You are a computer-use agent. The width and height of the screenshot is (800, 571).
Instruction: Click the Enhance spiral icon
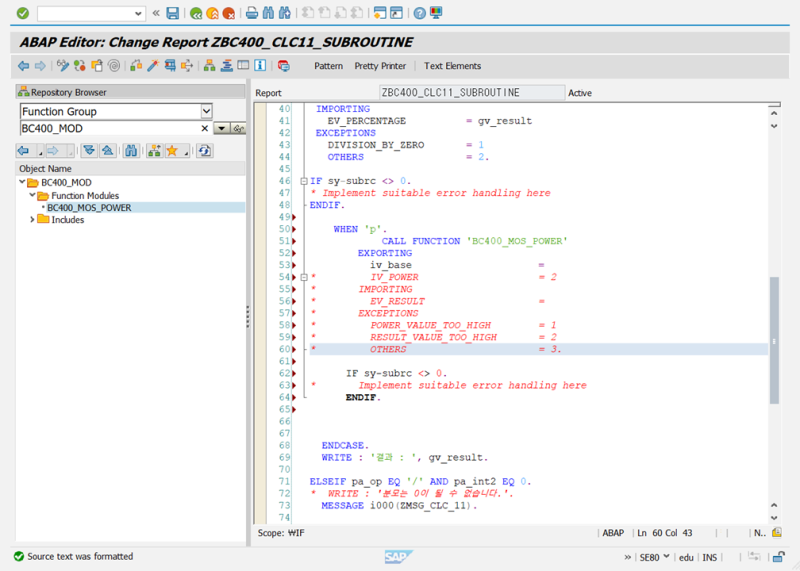pyautogui.click(x=114, y=65)
